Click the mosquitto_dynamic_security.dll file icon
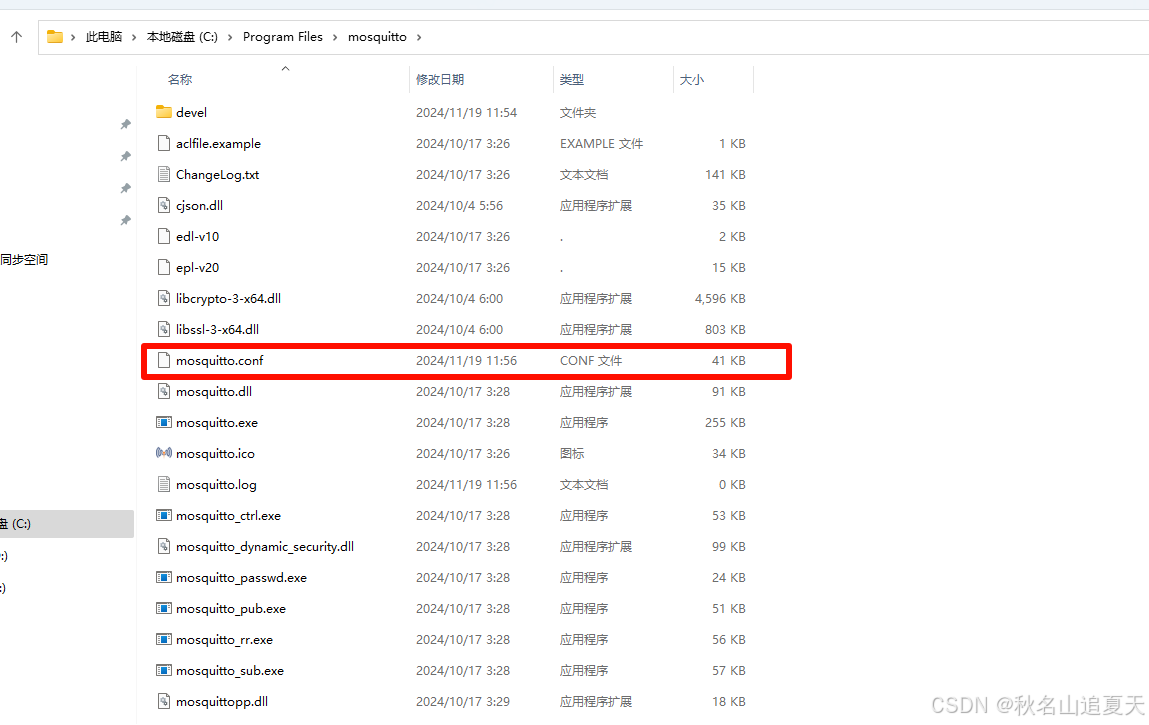Screen dimensions: 1149x725 click(x=164, y=546)
